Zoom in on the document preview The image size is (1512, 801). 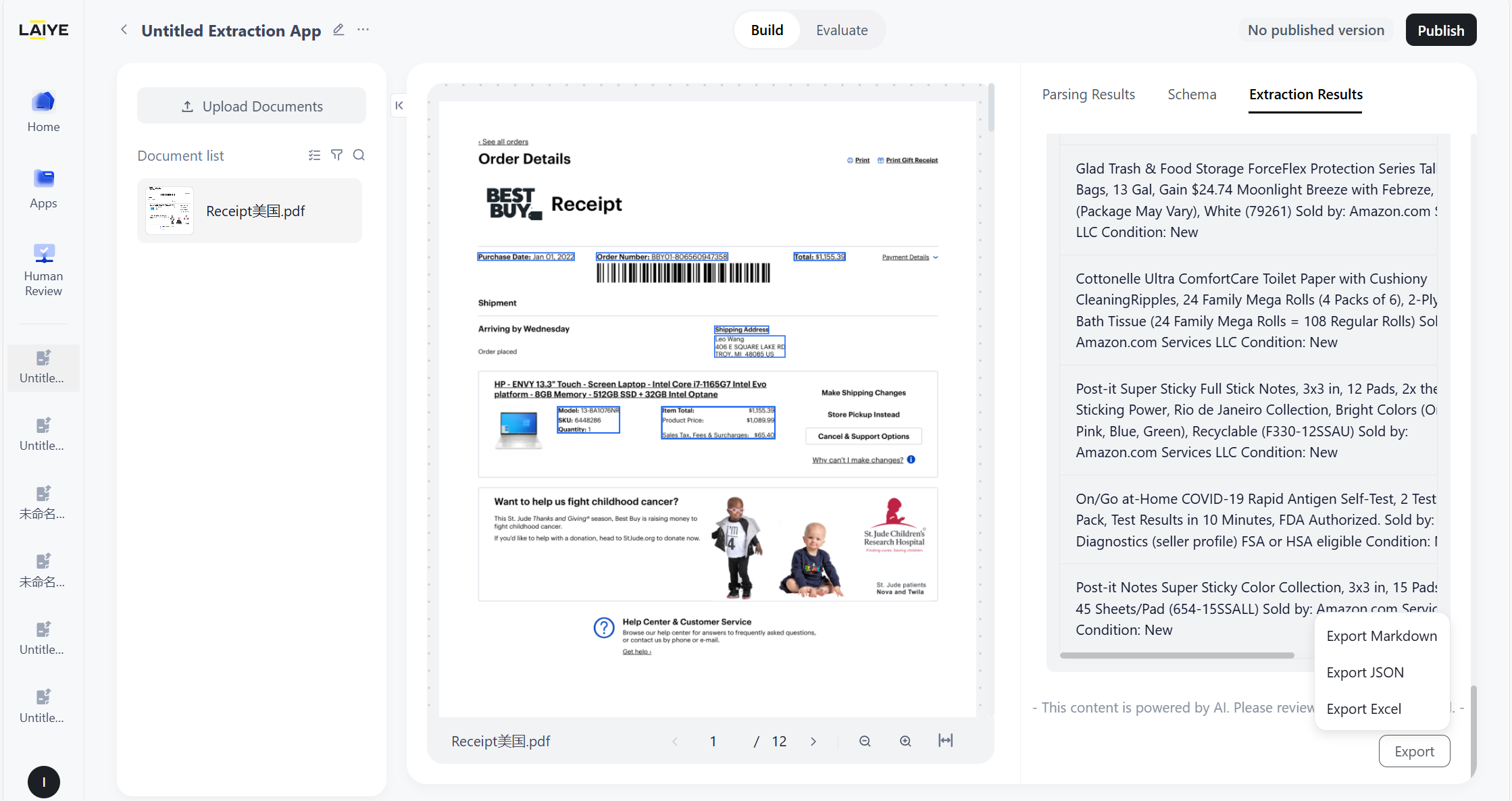click(905, 741)
